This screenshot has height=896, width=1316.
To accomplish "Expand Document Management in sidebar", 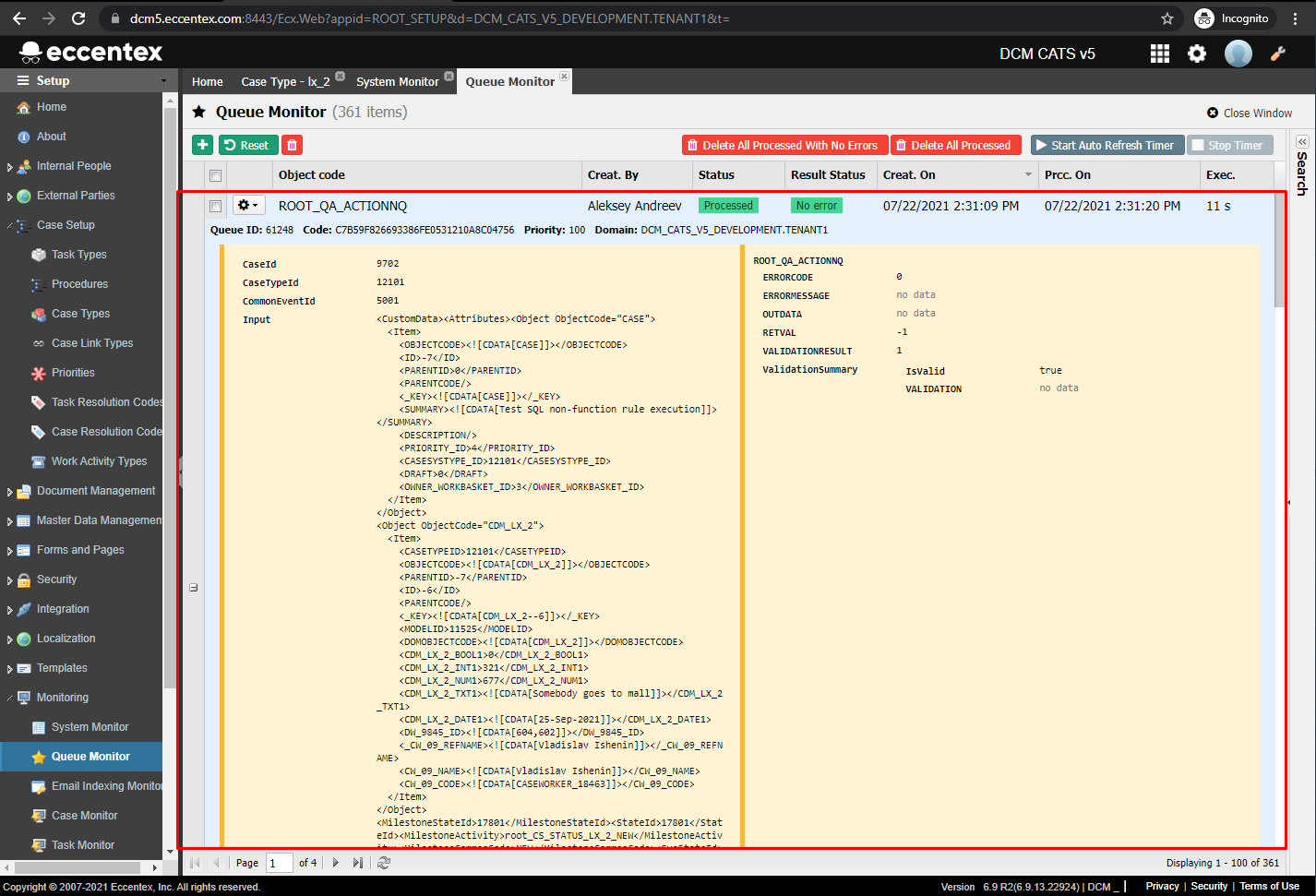I will (x=9, y=492).
